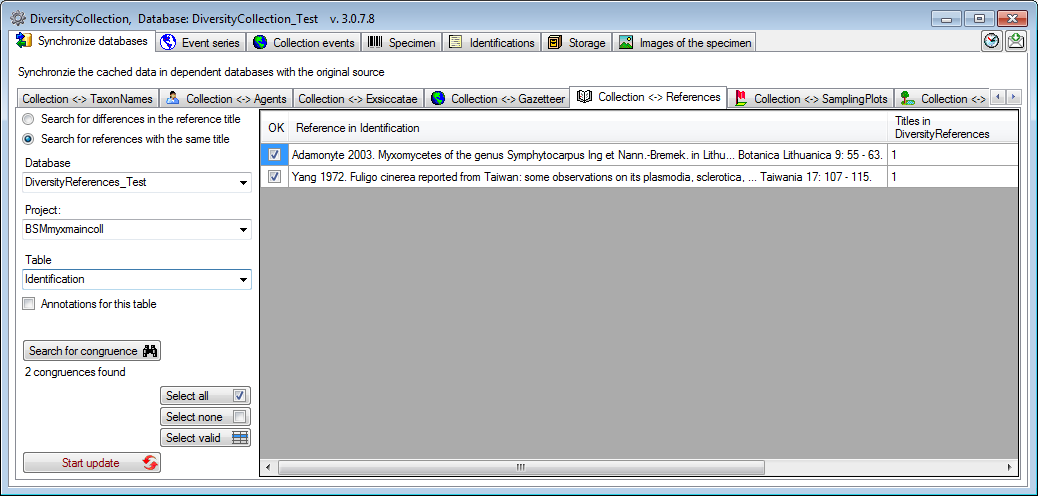Click the horizontal scrollbar thumb of the grid
This screenshot has height=496, width=1038.
(520, 467)
